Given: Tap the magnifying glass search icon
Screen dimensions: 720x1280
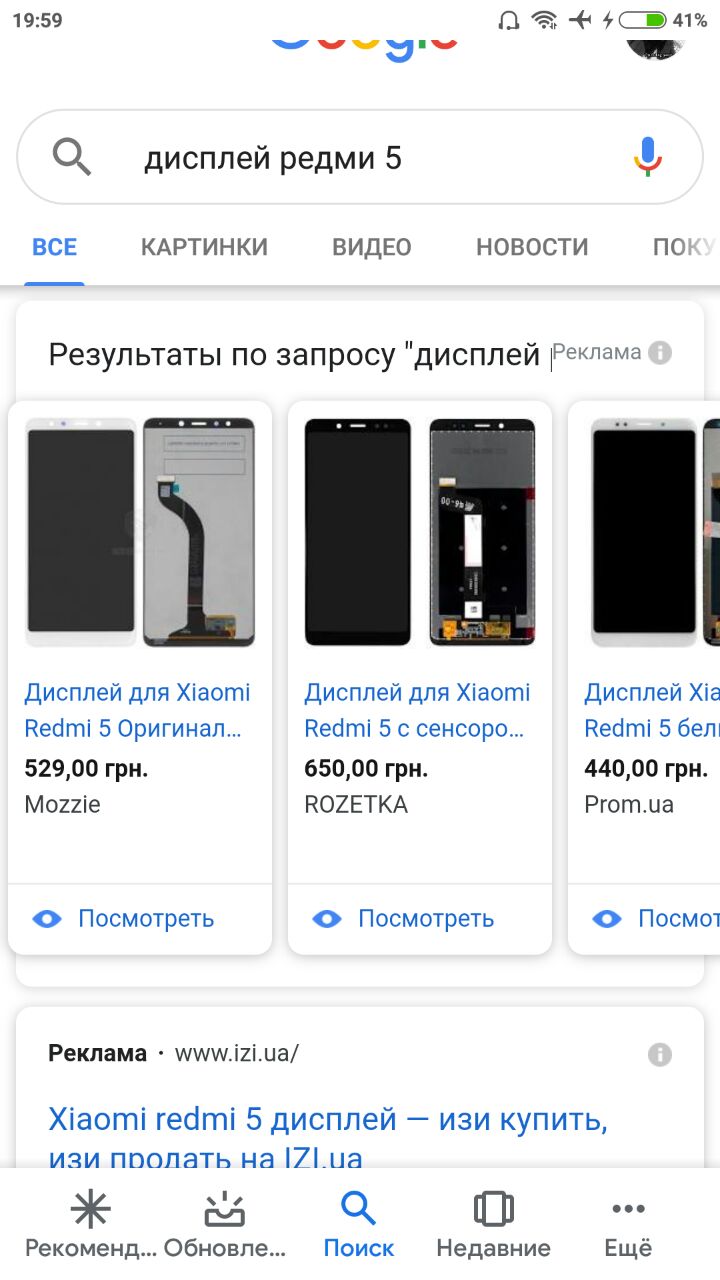Looking at the screenshot, I should pos(71,157).
